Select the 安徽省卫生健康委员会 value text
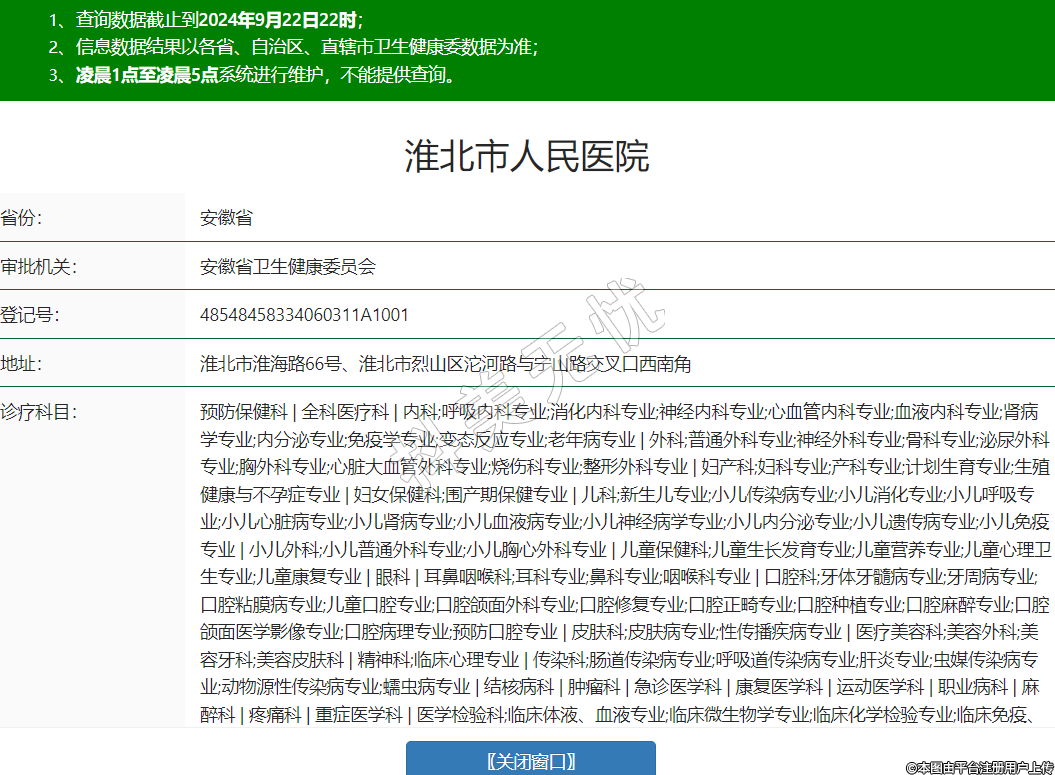 [x=288, y=266]
